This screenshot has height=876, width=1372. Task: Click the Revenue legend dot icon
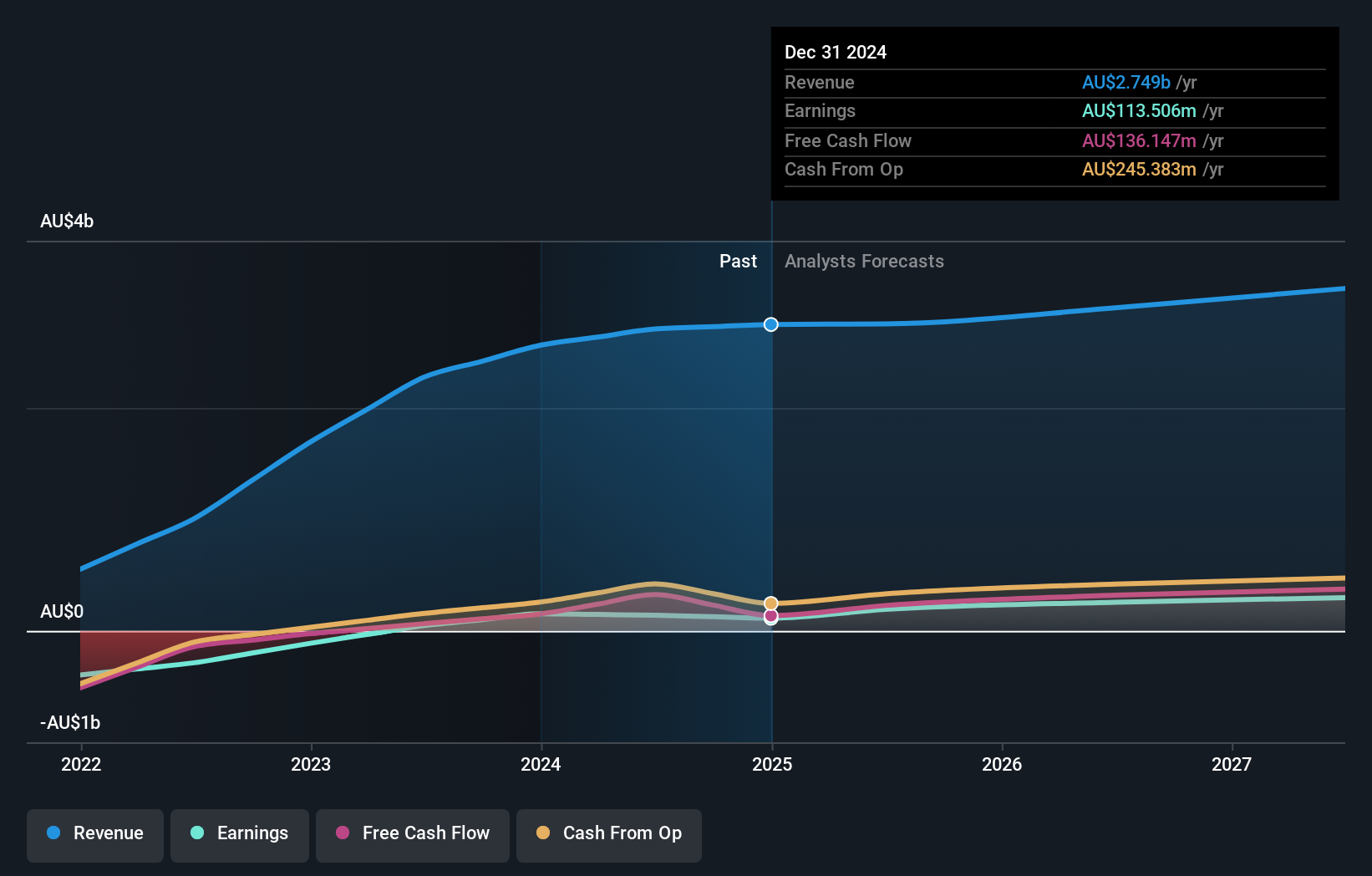coord(54,833)
